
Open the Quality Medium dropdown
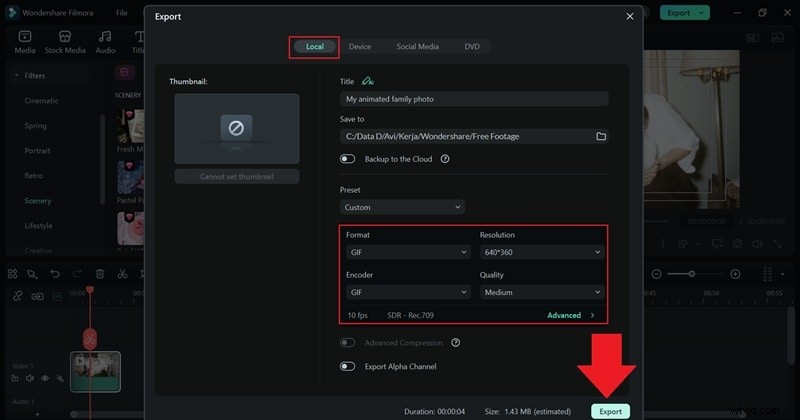pyautogui.click(x=541, y=292)
